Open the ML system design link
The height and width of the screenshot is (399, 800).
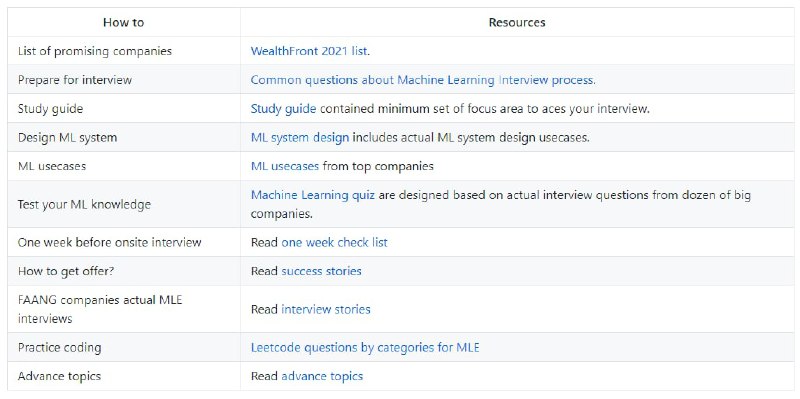(300, 138)
